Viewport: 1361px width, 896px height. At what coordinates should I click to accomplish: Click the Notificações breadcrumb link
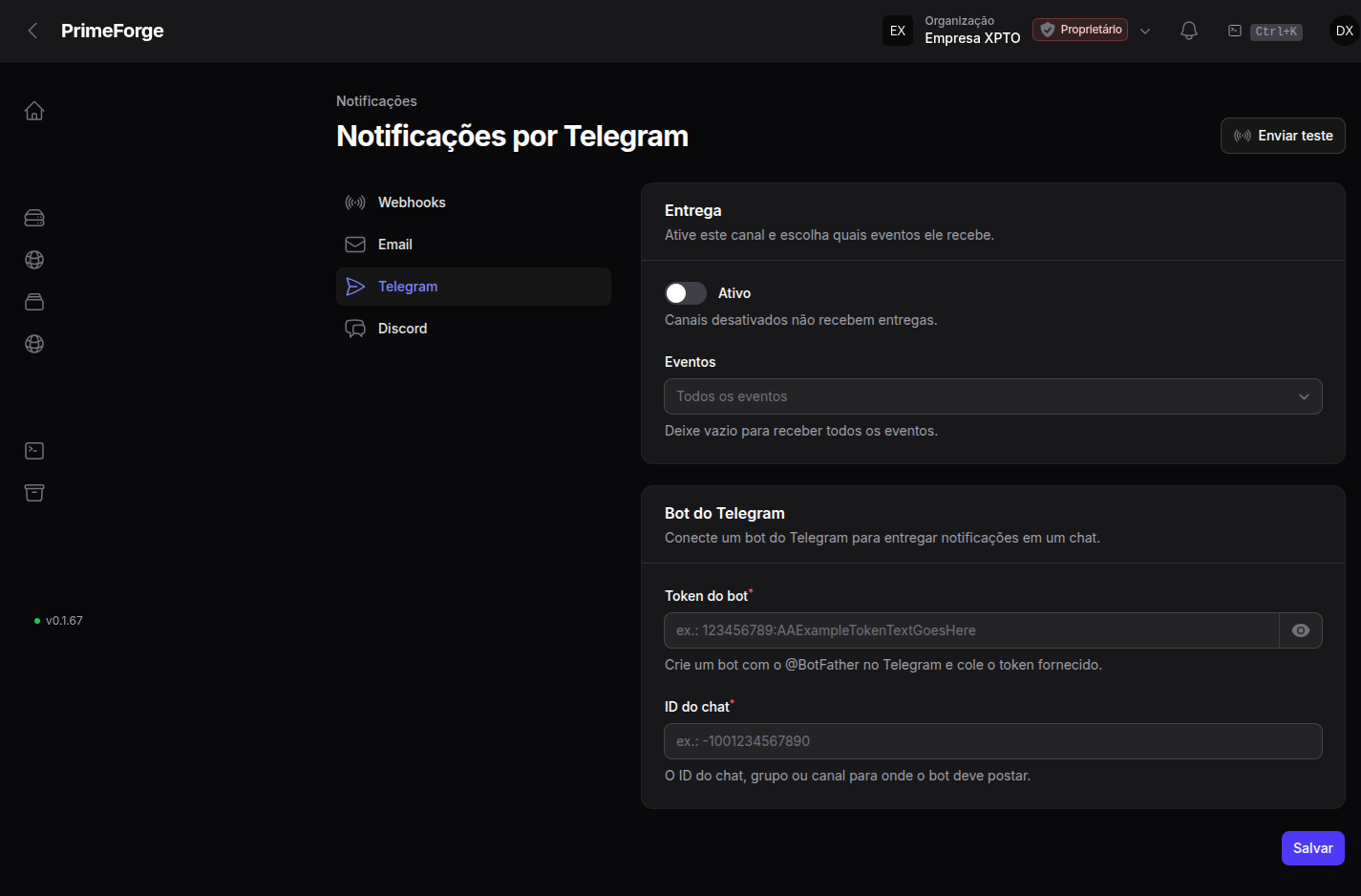click(x=376, y=101)
